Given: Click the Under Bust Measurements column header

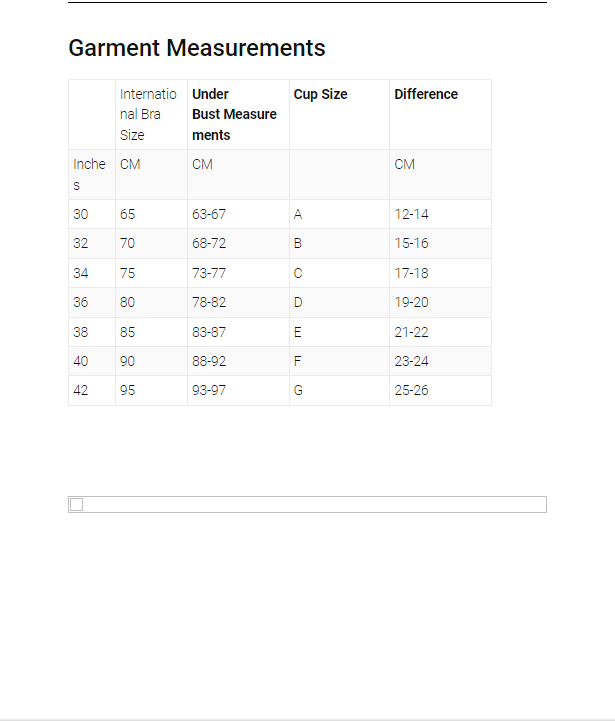Looking at the screenshot, I should click(x=234, y=114).
